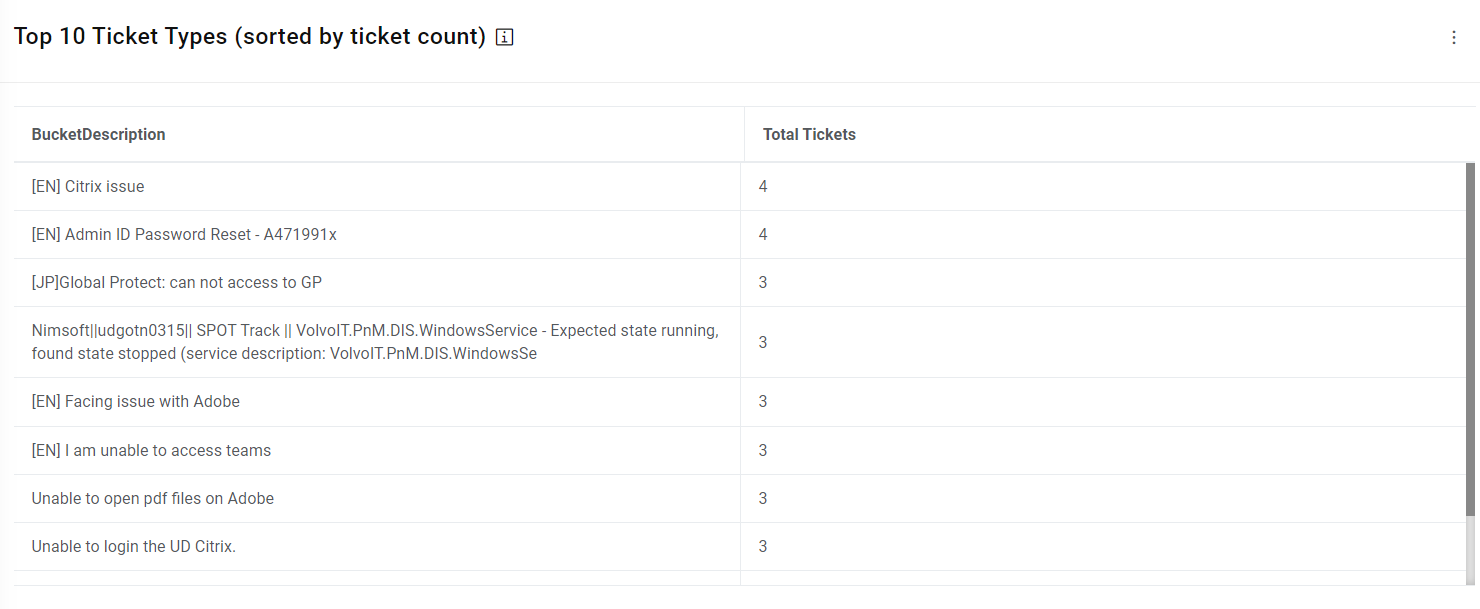Click the vertical table scrollbar
This screenshot has height=609, width=1480.
1470,340
